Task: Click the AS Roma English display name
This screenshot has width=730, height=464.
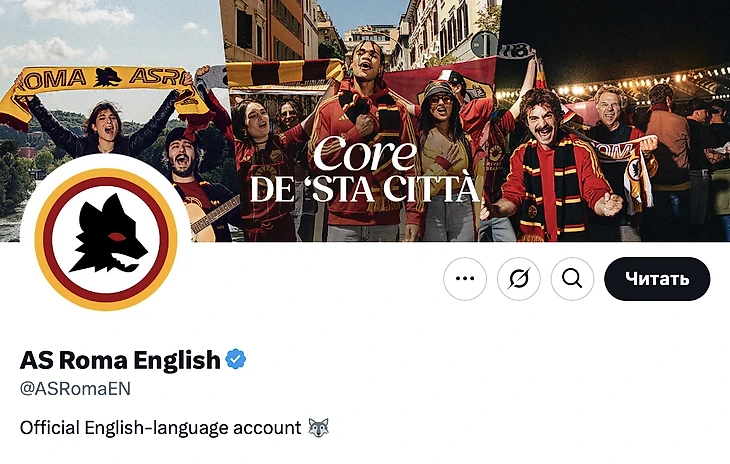Action: 120,360
